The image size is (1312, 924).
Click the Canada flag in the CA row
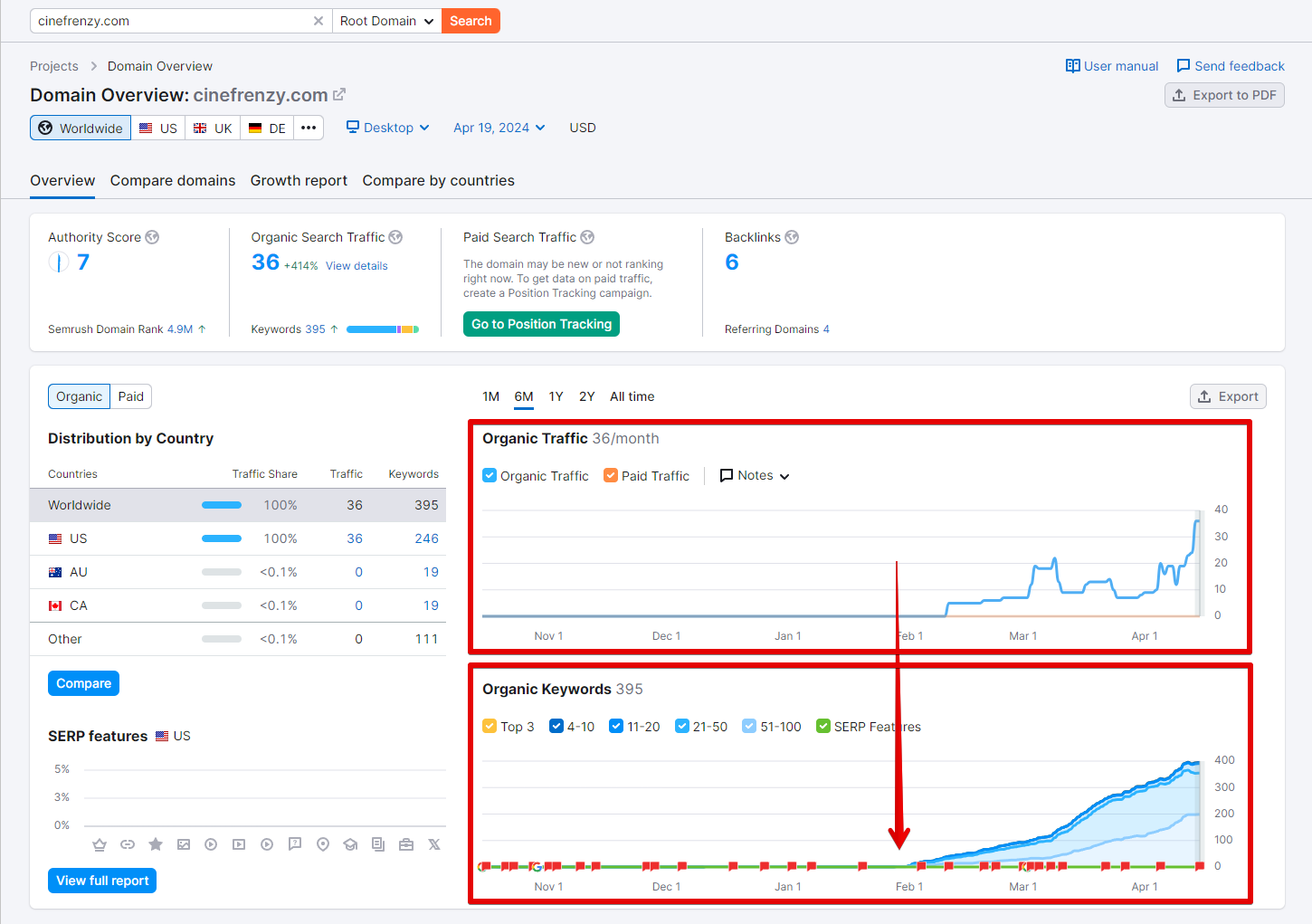[55, 605]
